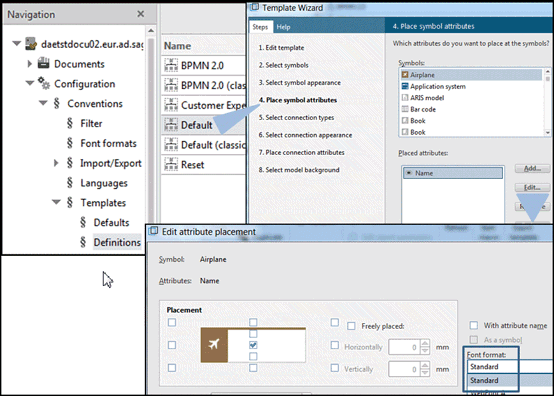
Task: Select the Airplane symbol icon in list
Action: pos(405,75)
